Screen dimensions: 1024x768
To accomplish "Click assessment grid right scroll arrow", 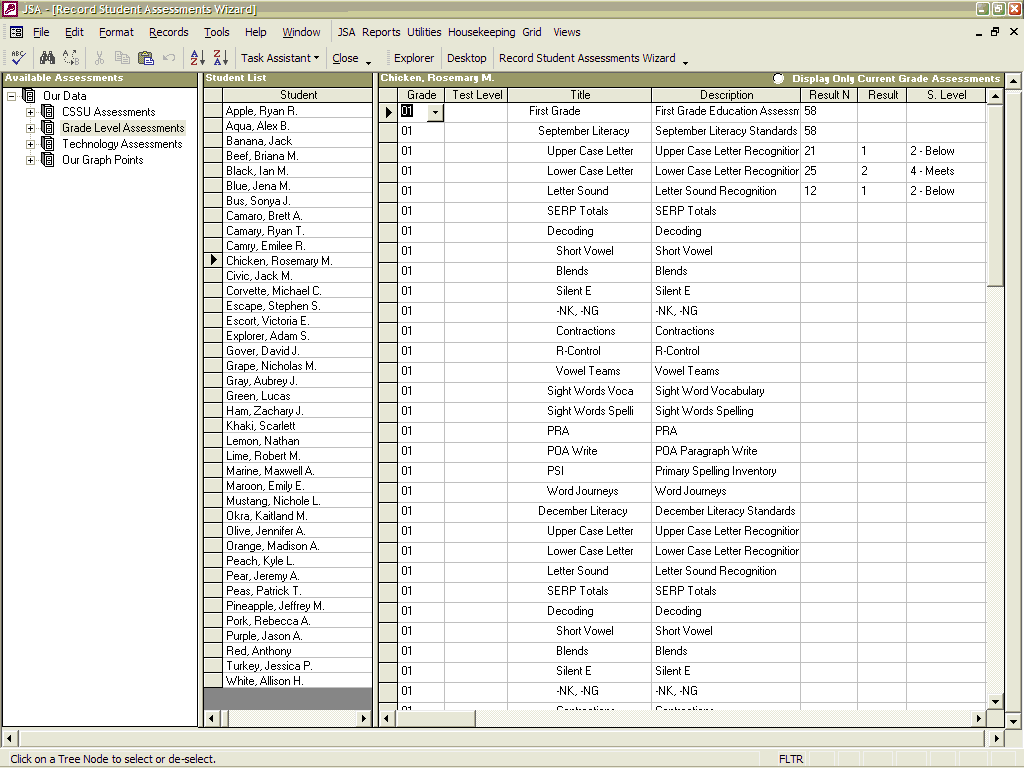I will click(x=978, y=718).
